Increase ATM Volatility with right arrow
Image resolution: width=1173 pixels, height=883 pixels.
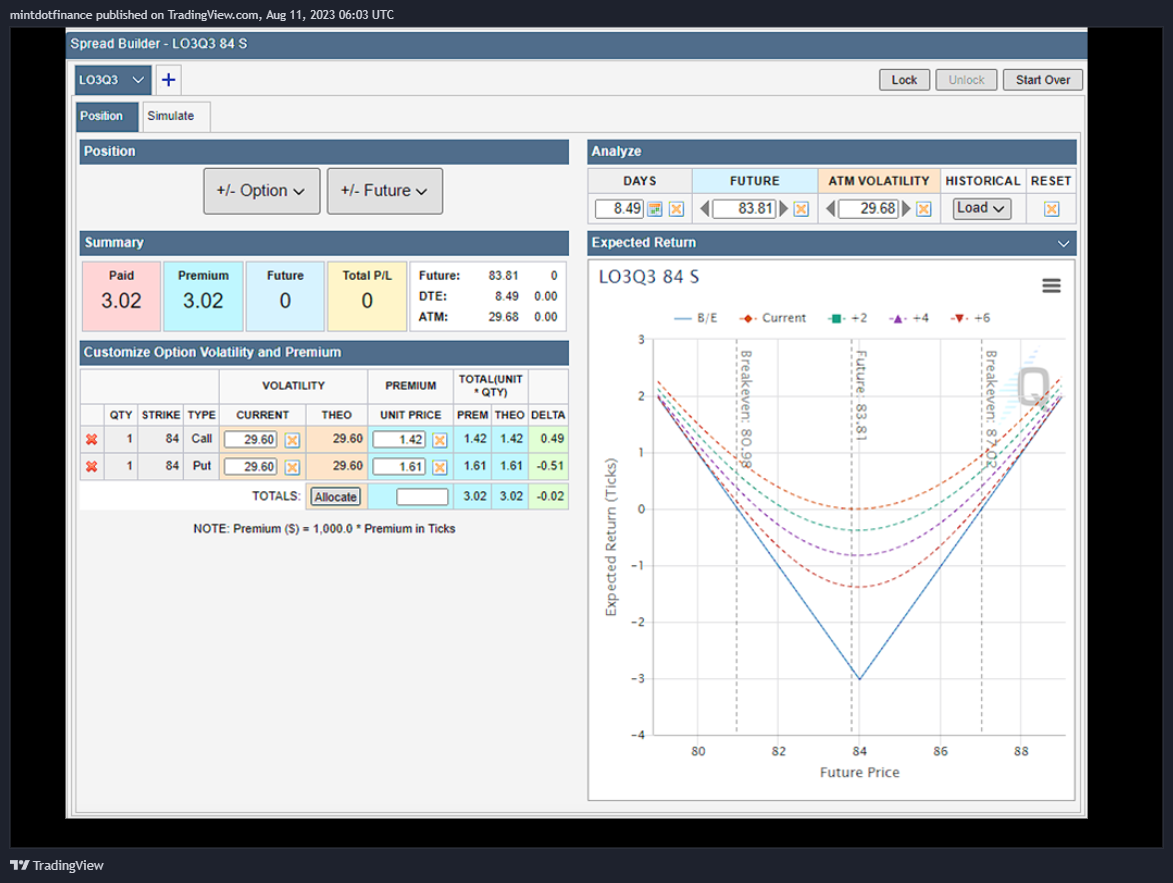(x=906, y=209)
